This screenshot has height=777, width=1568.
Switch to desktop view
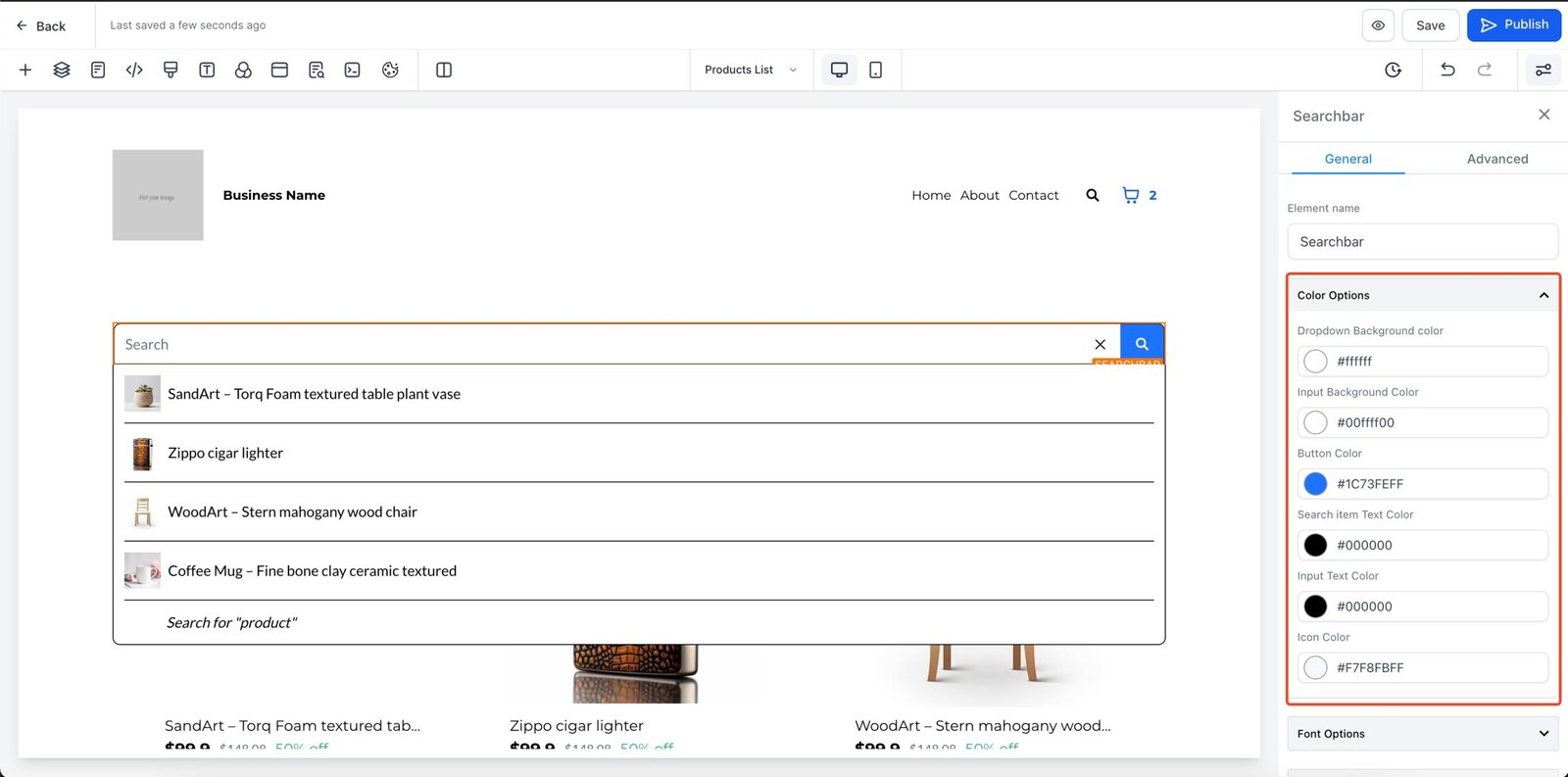pyautogui.click(x=839, y=70)
